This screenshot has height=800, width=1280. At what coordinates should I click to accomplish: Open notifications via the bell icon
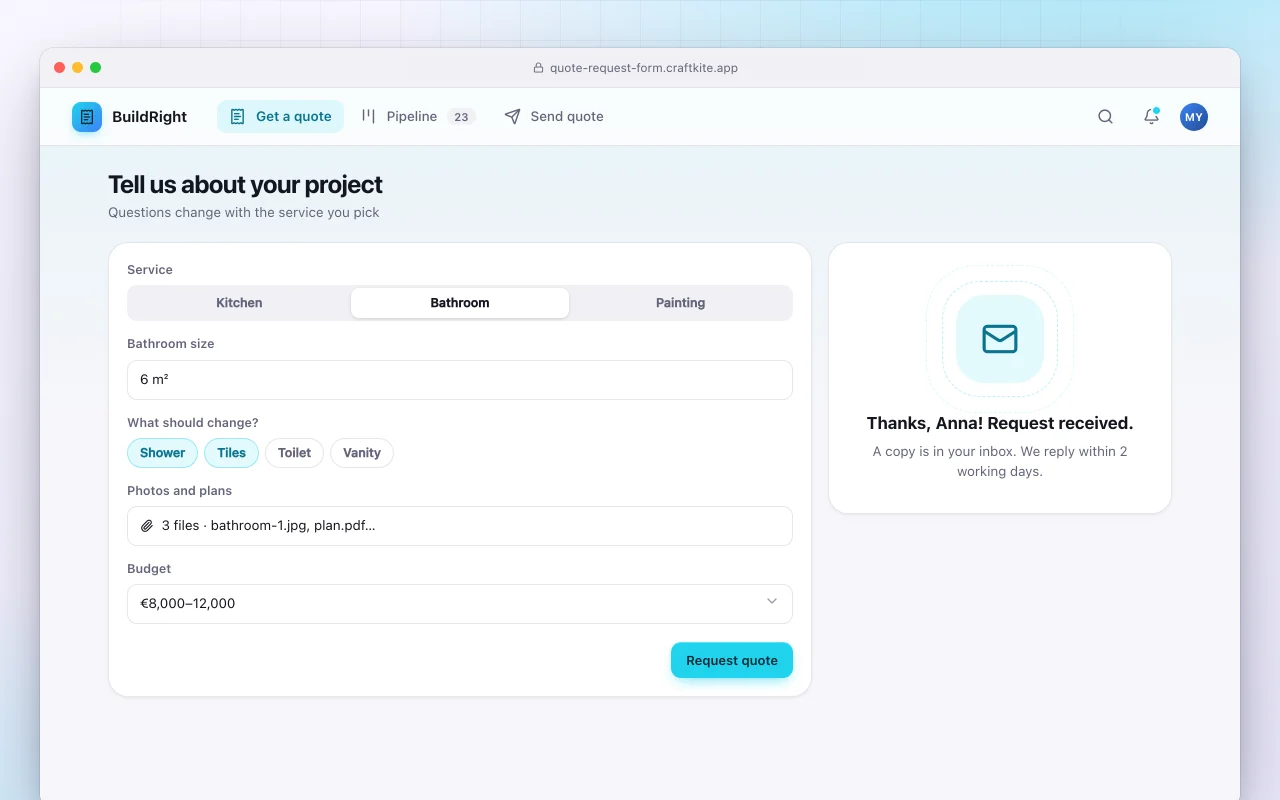tap(1151, 117)
